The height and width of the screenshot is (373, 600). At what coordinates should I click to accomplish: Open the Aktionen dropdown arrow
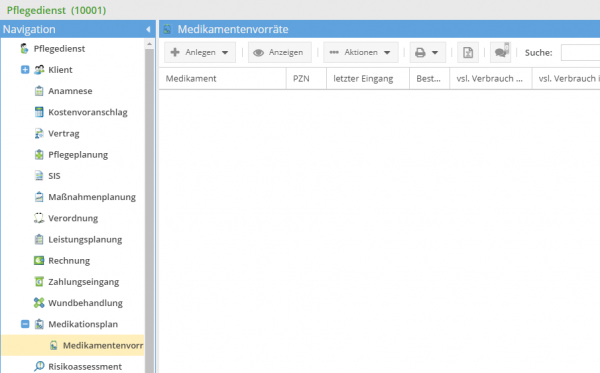click(387, 52)
